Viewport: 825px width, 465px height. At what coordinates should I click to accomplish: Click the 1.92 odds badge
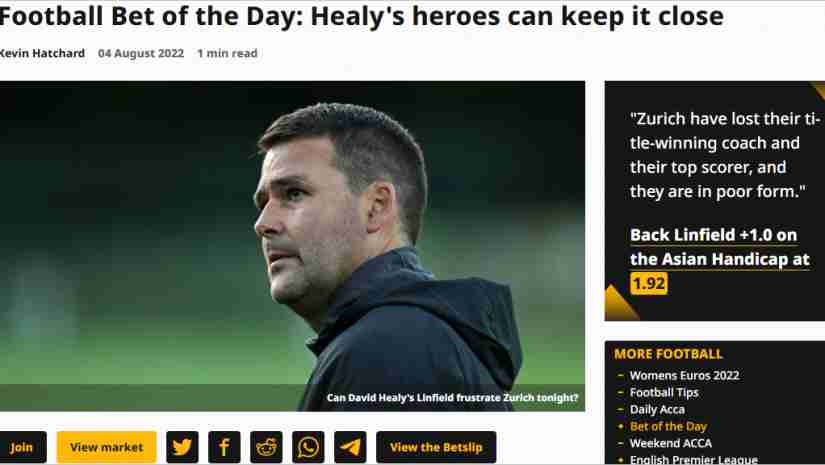(649, 284)
